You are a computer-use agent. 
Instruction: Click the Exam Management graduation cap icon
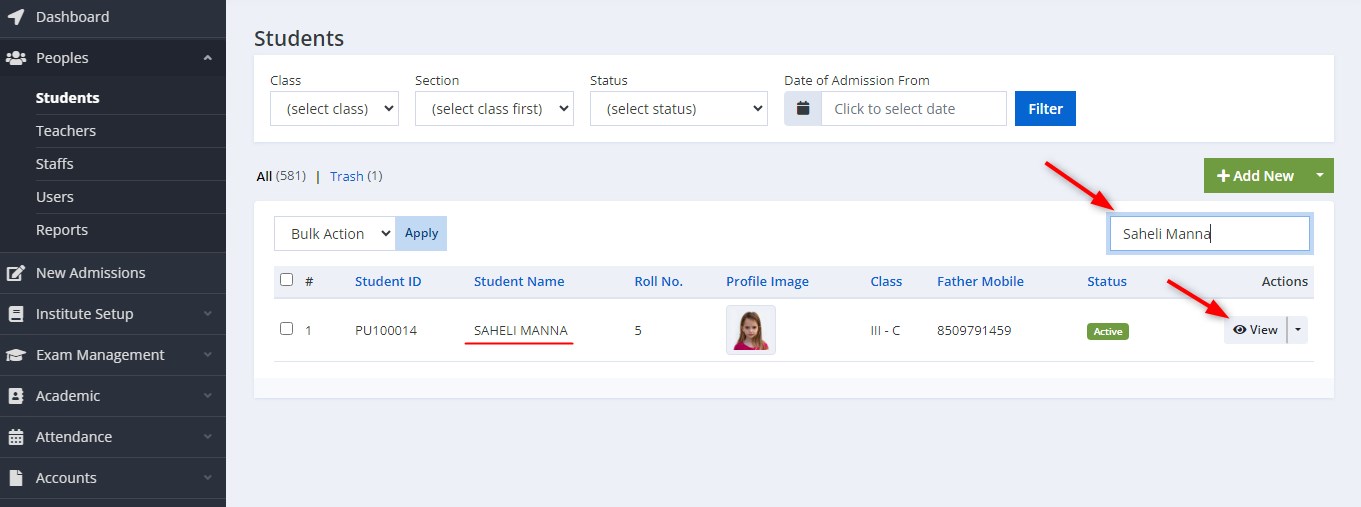click(16, 355)
